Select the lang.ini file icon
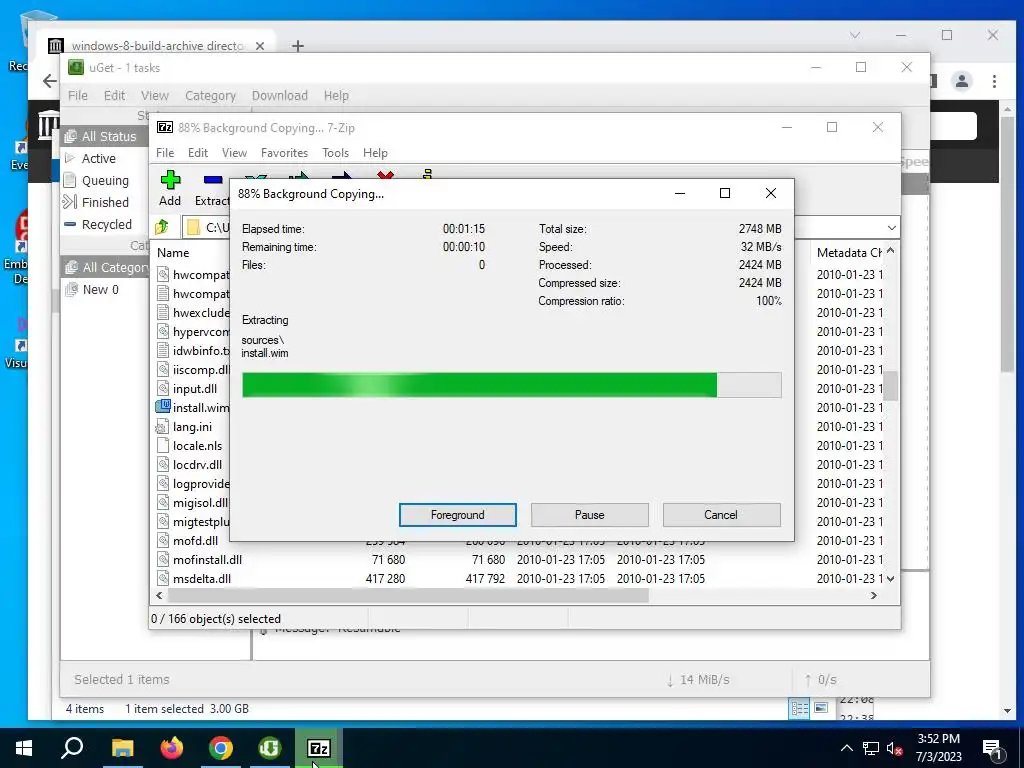The height and width of the screenshot is (768, 1024). [162, 426]
